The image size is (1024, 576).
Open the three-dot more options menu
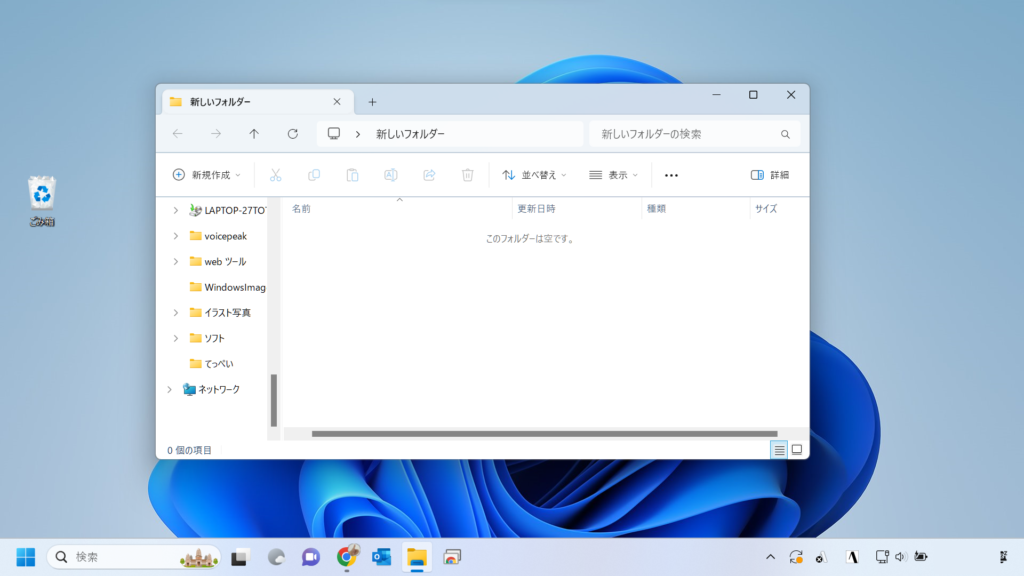[x=671, y=175]
